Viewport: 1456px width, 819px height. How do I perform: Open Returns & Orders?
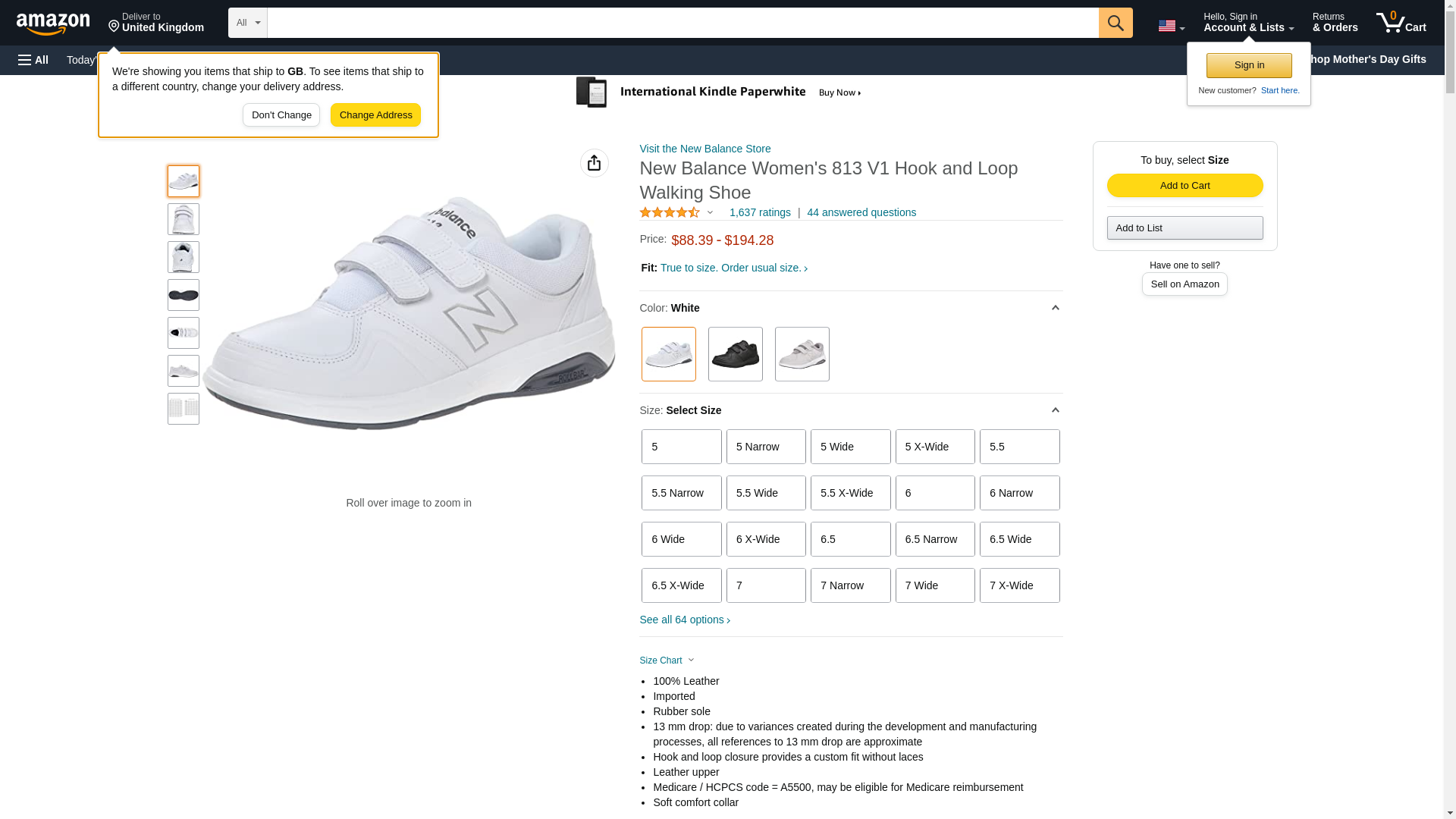click(x=1335, y=23)
